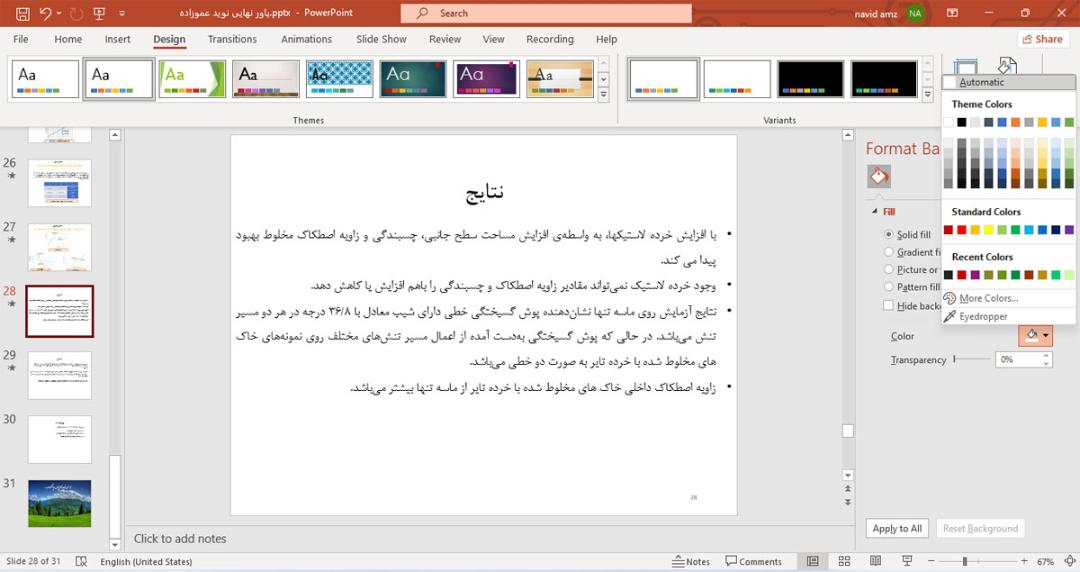Click the Apply to All button
This screenshot has height=572, width=1080.
897,529
